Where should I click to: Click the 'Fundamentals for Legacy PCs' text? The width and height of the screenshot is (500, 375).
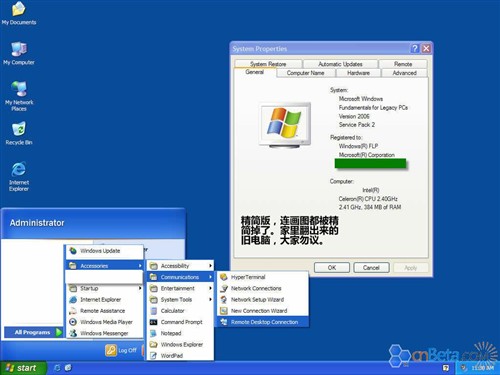pyautogui.click(x=373, y=107)
